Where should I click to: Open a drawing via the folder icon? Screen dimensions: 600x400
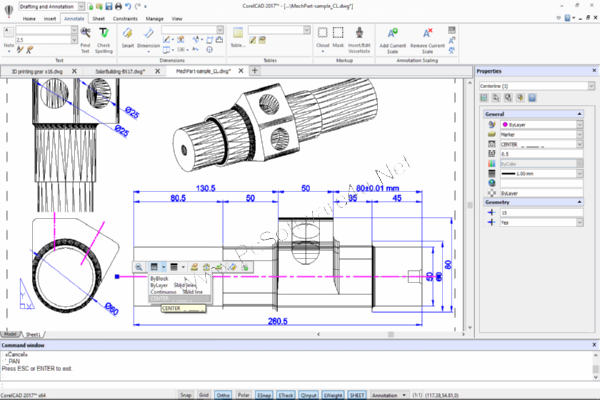(x=99, y=7)
